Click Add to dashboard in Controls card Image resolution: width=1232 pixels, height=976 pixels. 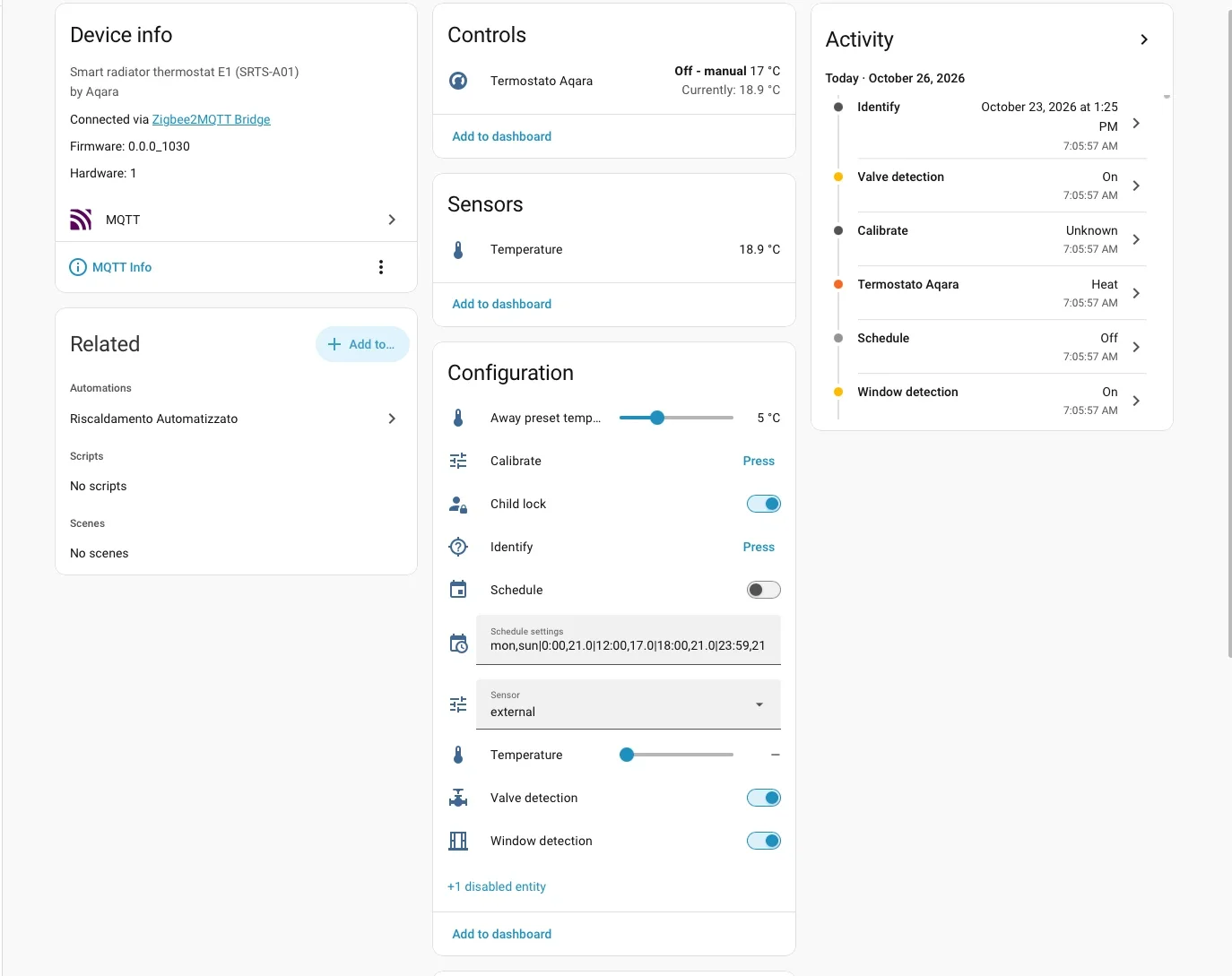point(502,136)
